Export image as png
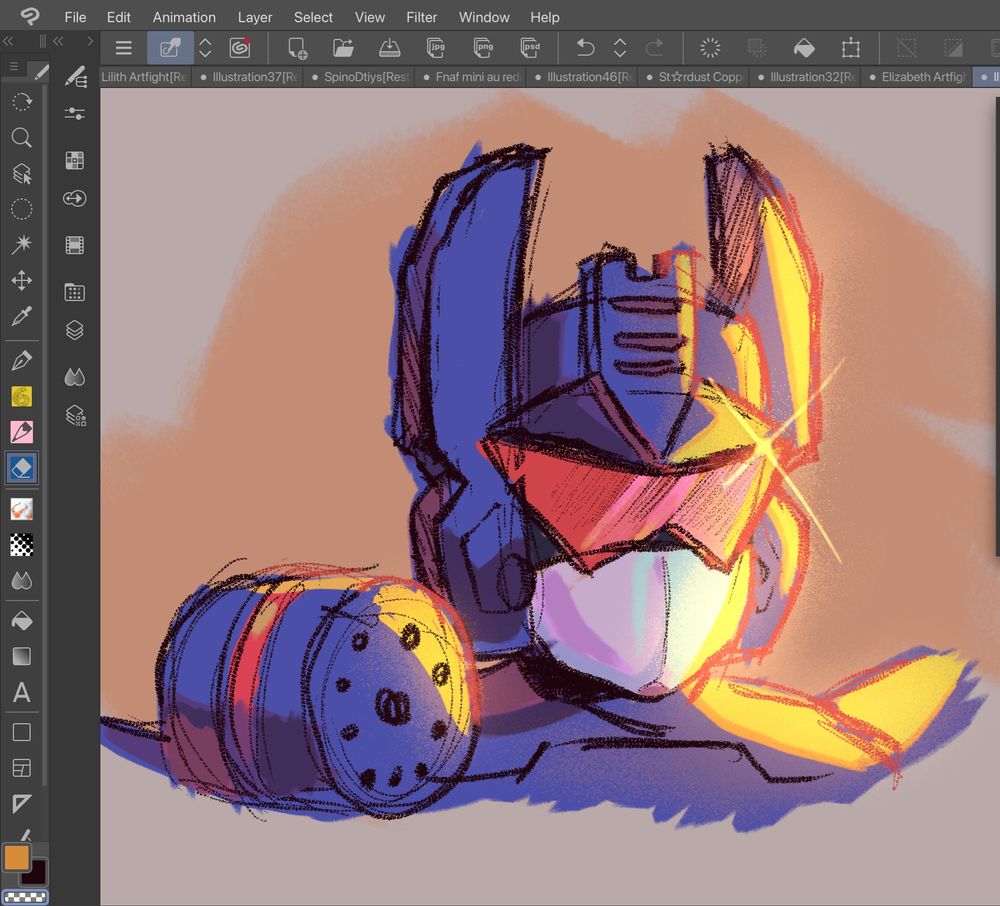The image size is (1000, 906). (x=484, y=48)
